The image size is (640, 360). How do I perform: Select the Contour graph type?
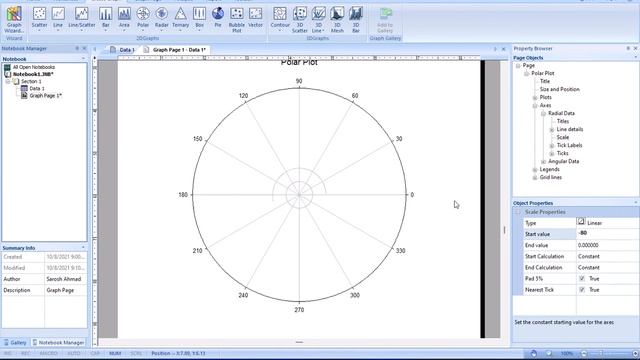tap(280, 19)
